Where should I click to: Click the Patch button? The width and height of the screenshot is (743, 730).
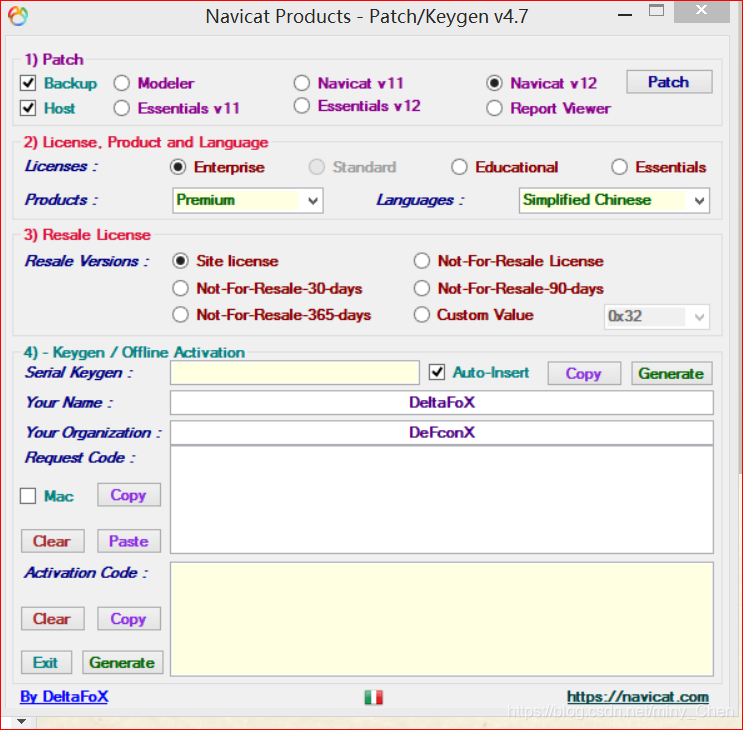(669, 82)
